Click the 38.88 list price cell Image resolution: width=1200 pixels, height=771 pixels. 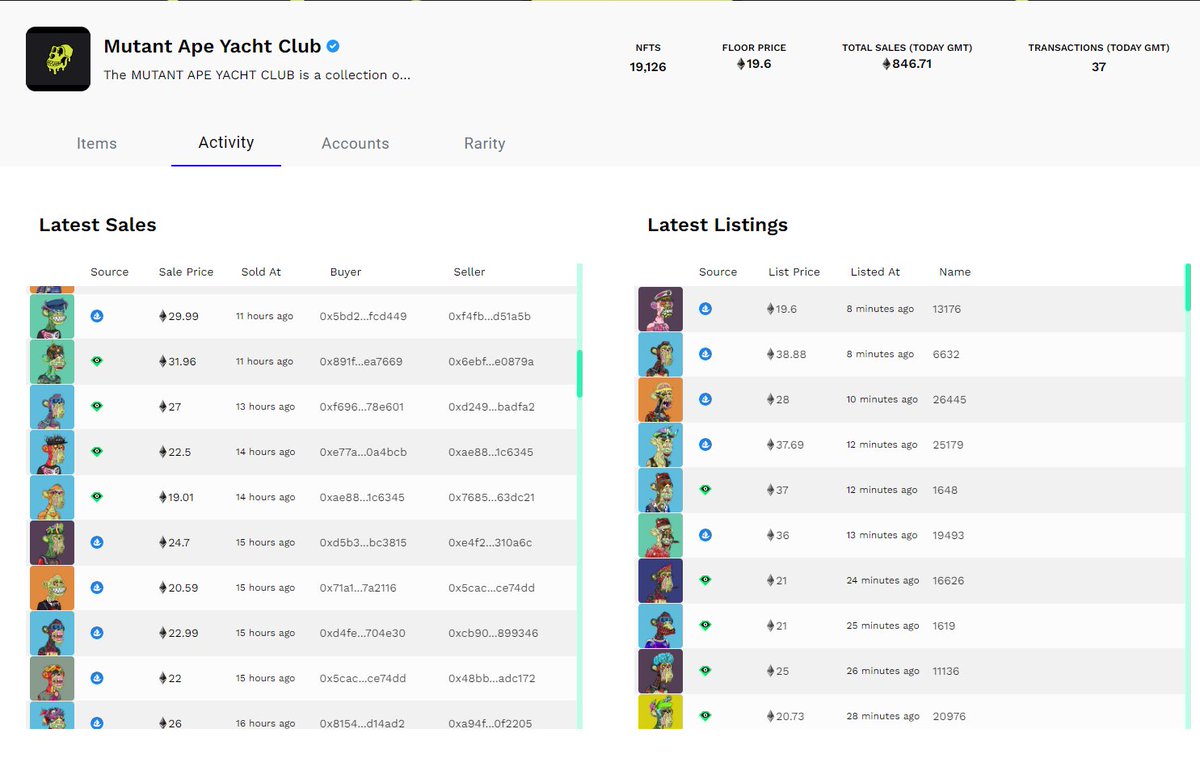pos(786,354)
